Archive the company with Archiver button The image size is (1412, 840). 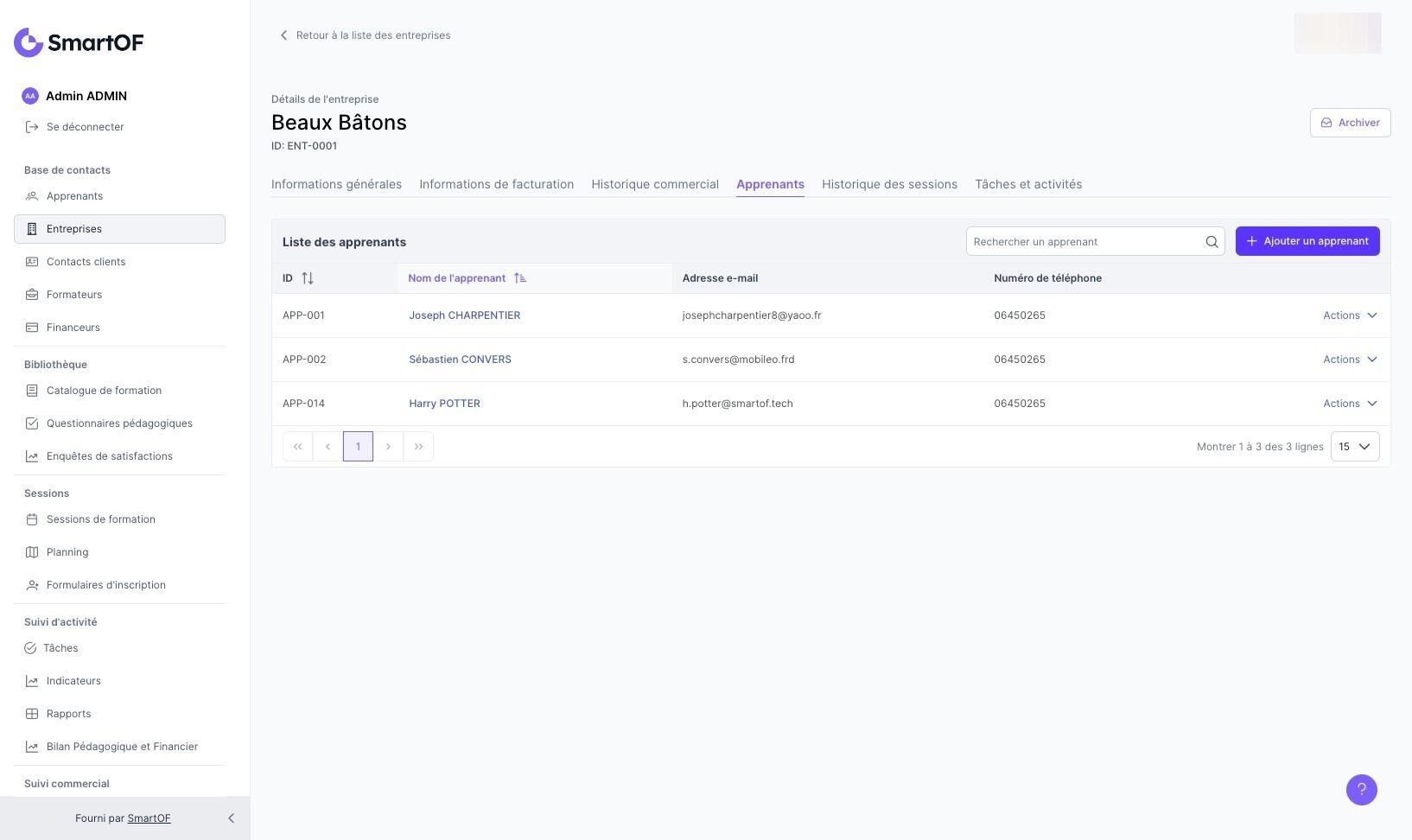coord(1350,123)
